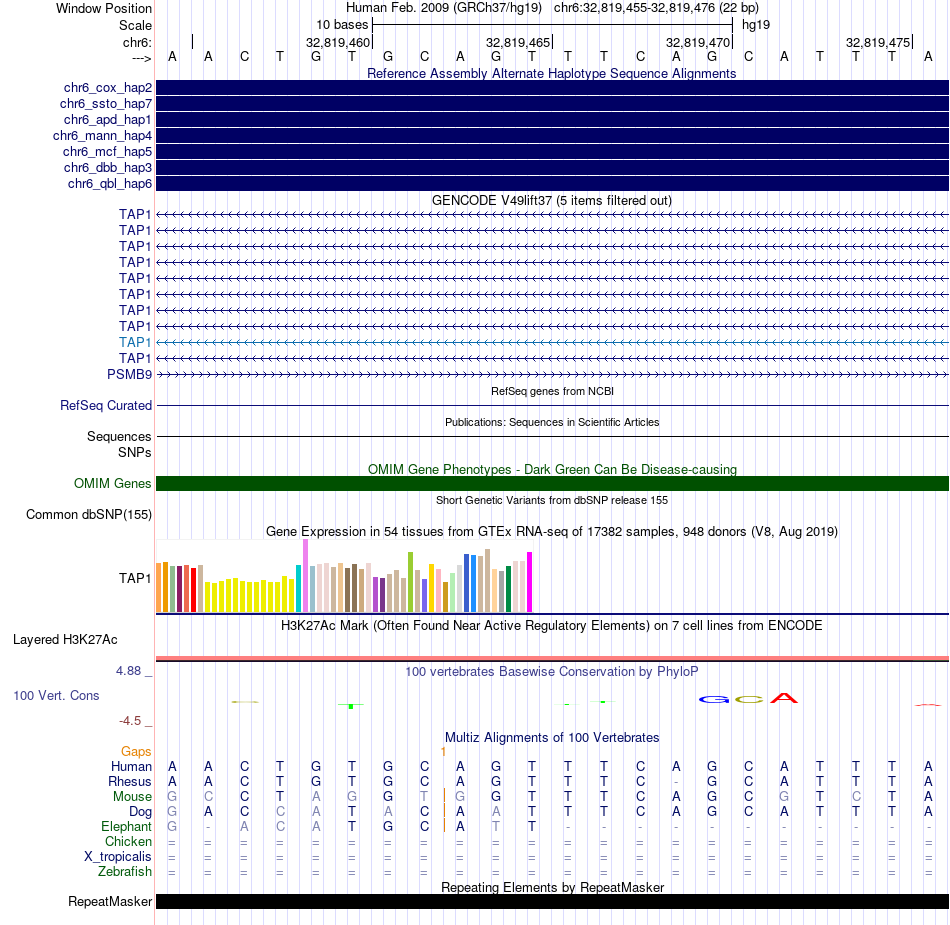Click the OMIM Gene Phenotypes track title
The width and height of the screenshot is (950, 925).
pos(552,469)
